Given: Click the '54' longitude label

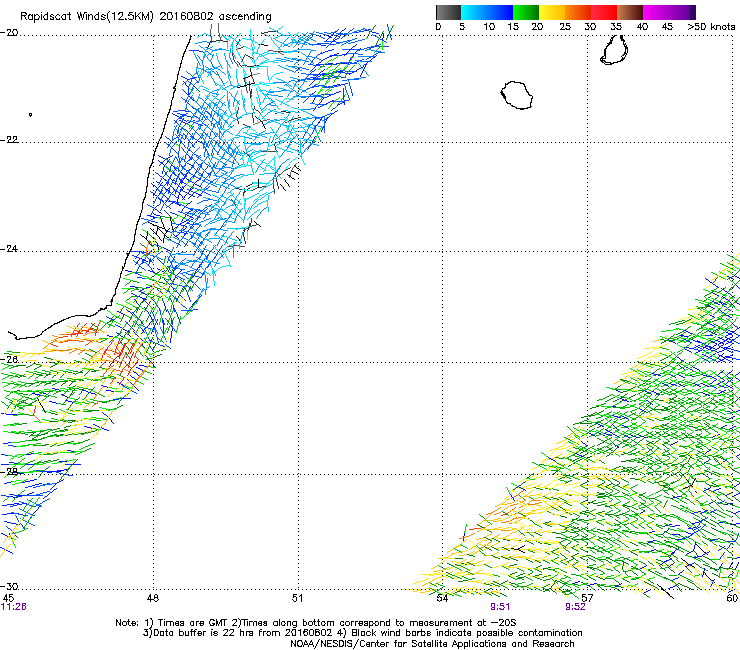Looking at the screenshot, I should click(x=442, y=598).
